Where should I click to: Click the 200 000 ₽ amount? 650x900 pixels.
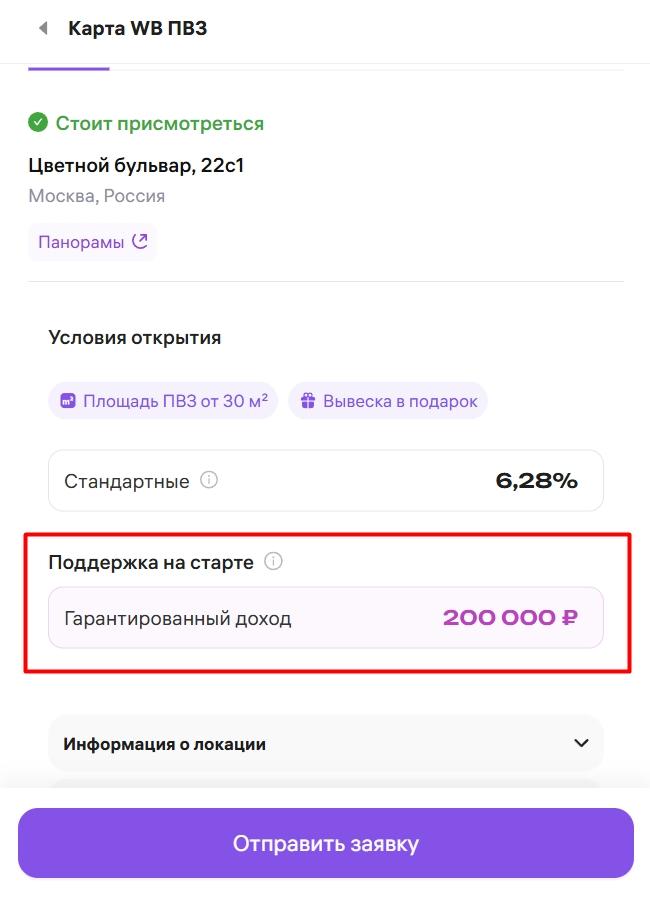click(510, 618)
